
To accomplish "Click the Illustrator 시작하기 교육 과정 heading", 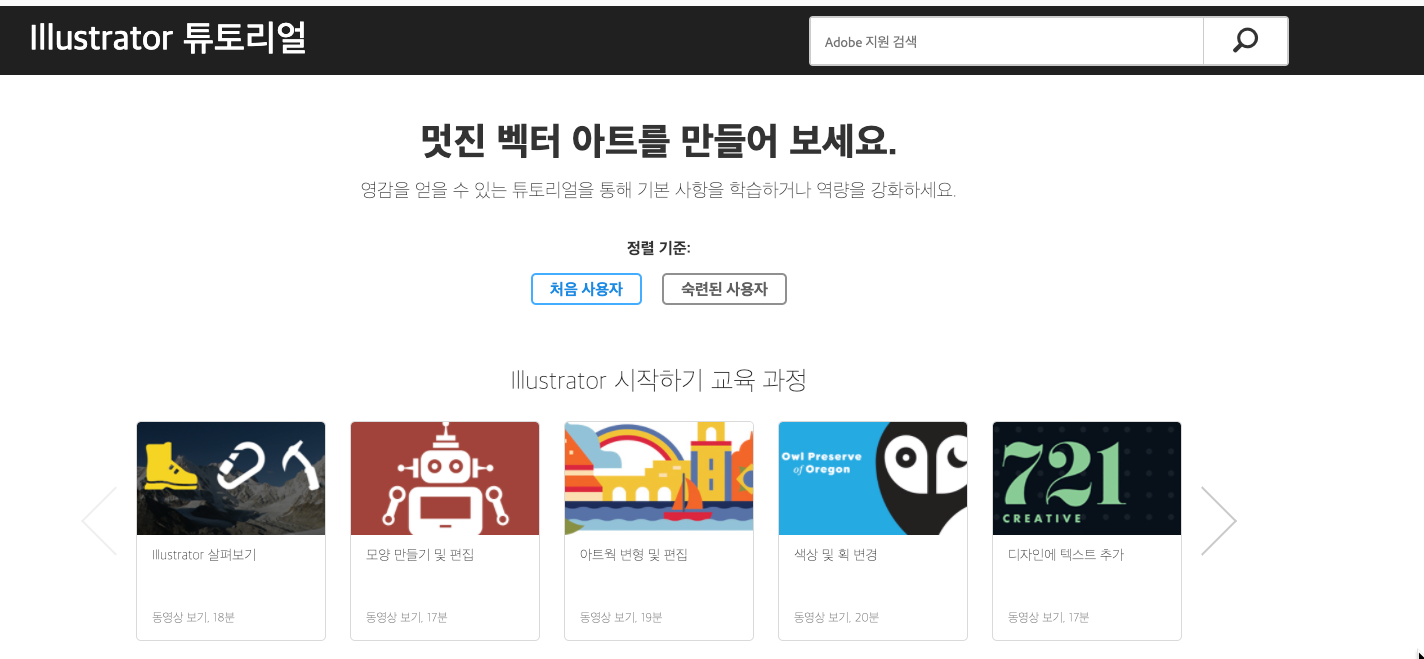I will (x=658, y=380).
